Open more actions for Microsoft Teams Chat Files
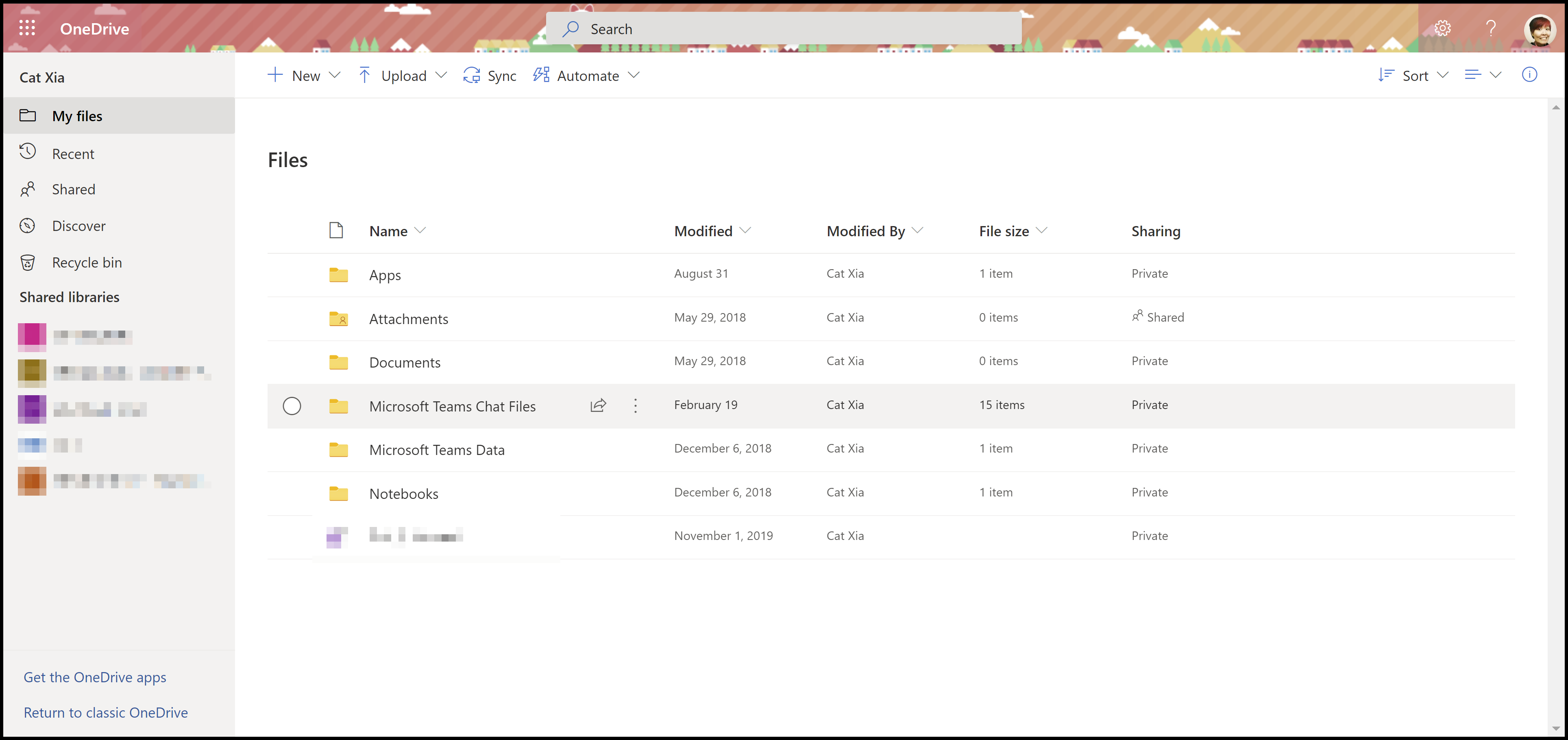 pyautogui.click(x=636, y=405)
